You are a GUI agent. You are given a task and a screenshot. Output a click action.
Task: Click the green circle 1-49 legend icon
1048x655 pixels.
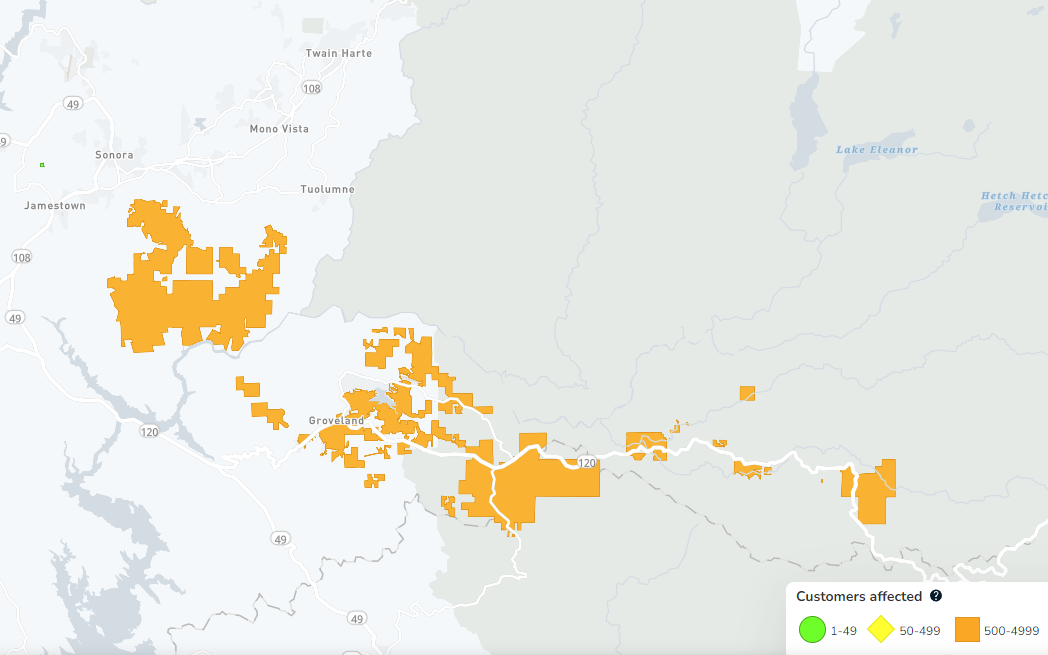click(812, 630)
